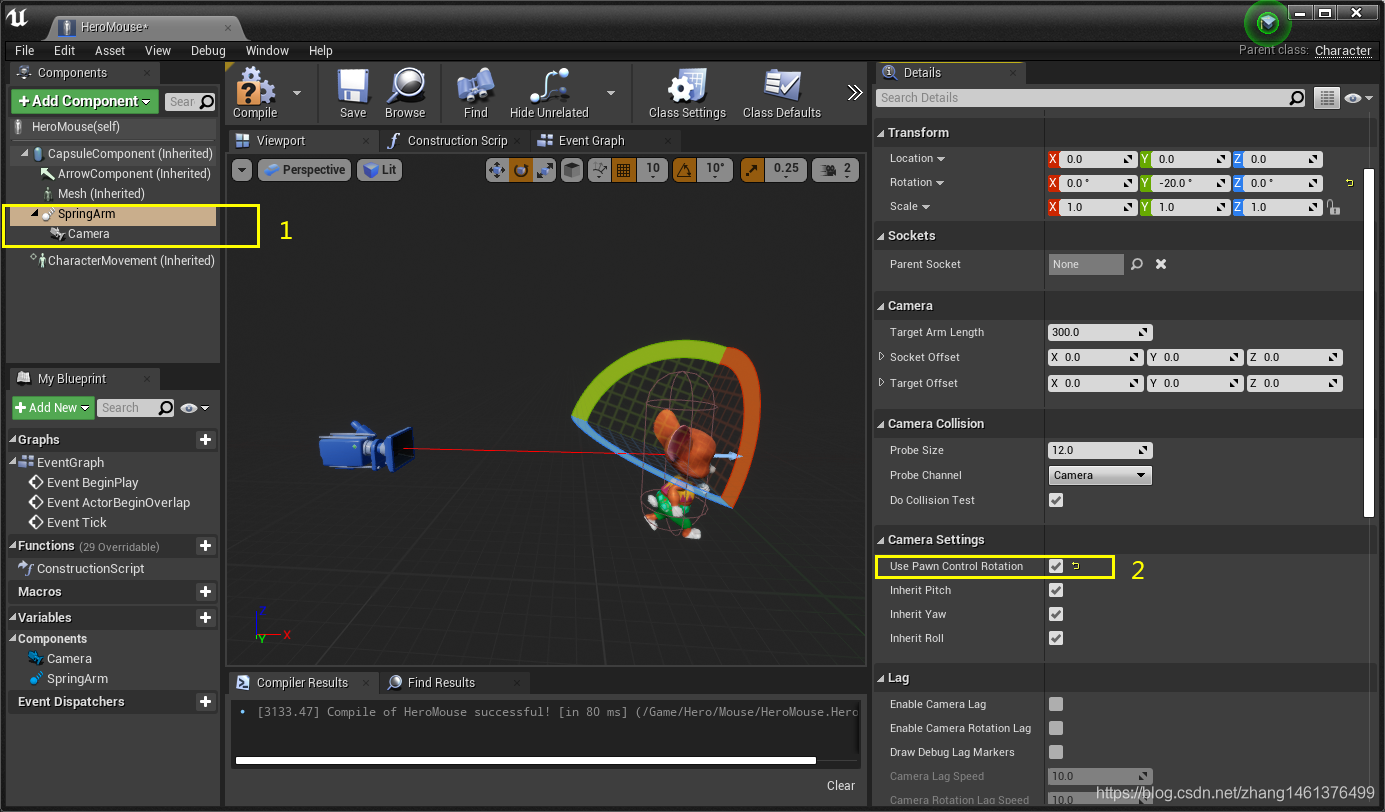Collapse the Transform section
This screenshot has height=812, width=1385.
point(881,133)
